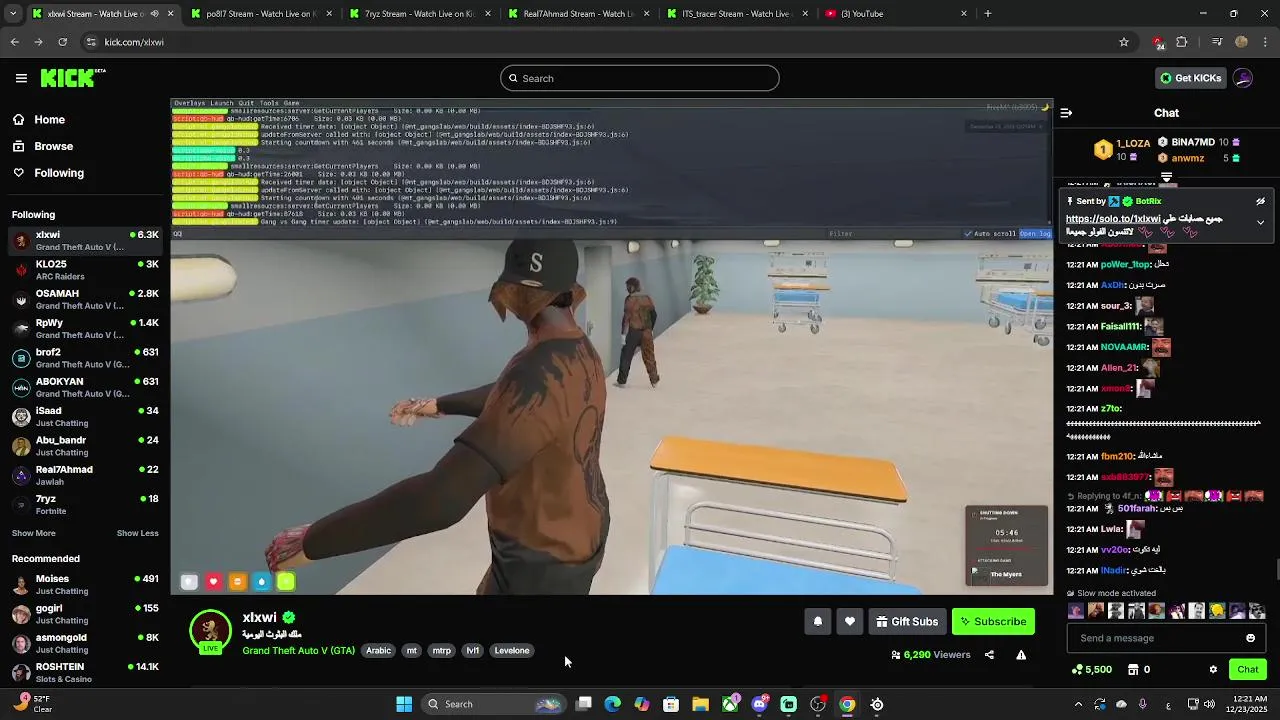Open File Explorer from taskbar
The width and height of the screenshot is (1280, 720).
[x=700, y=704]
